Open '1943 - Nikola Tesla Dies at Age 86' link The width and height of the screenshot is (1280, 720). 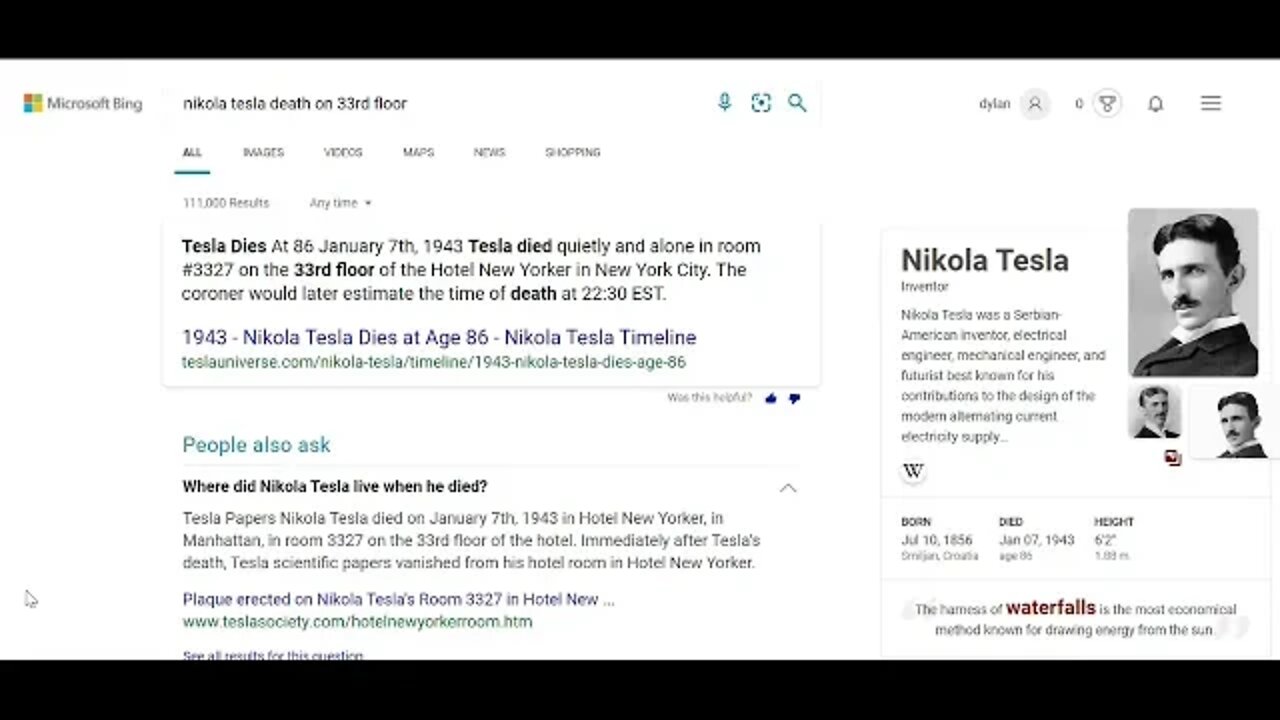(439, 337)
